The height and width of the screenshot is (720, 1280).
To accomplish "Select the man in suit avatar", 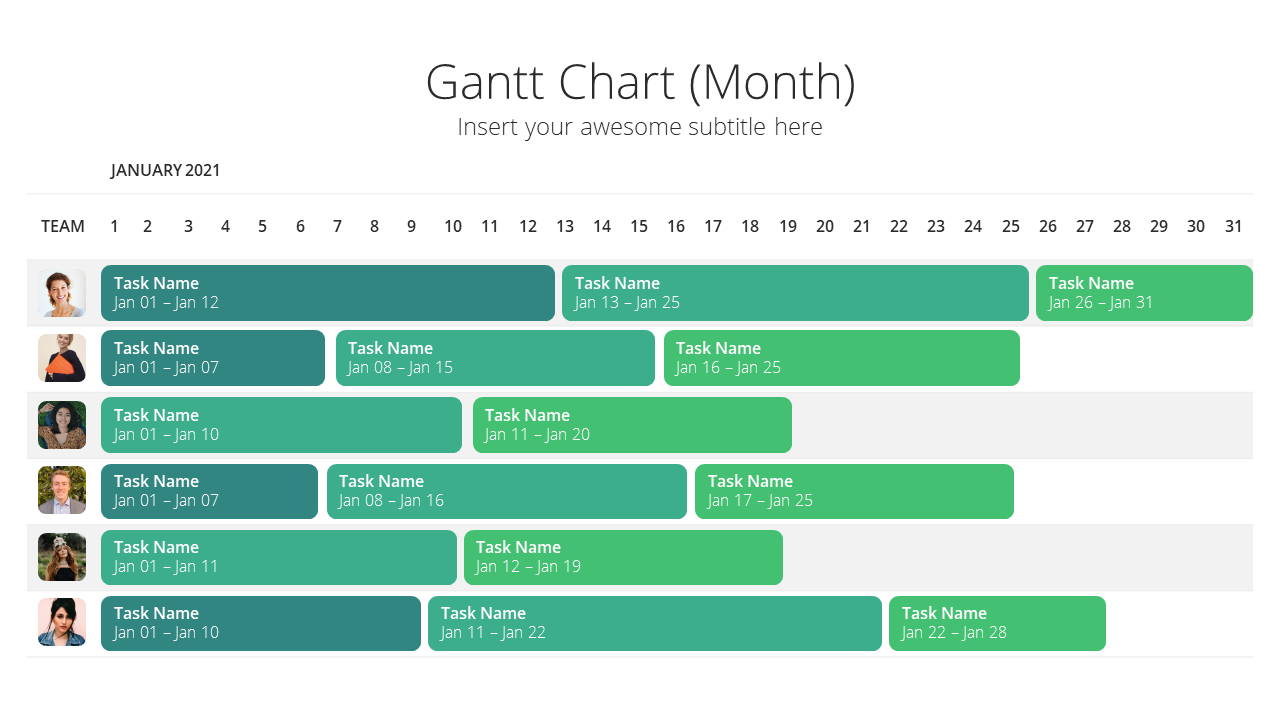I will pos(62,490).
